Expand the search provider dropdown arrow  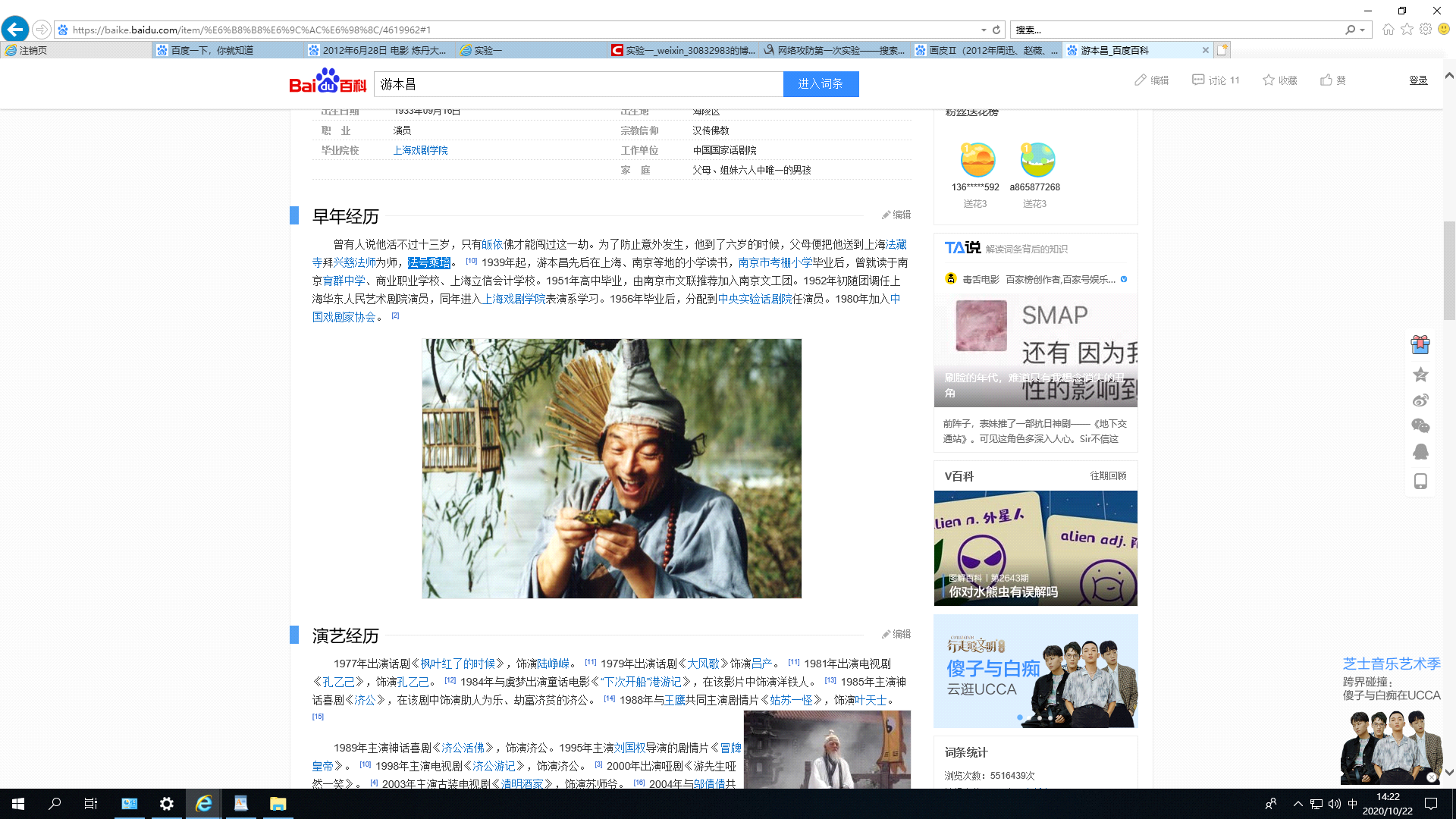click(x=1363, y=30)
